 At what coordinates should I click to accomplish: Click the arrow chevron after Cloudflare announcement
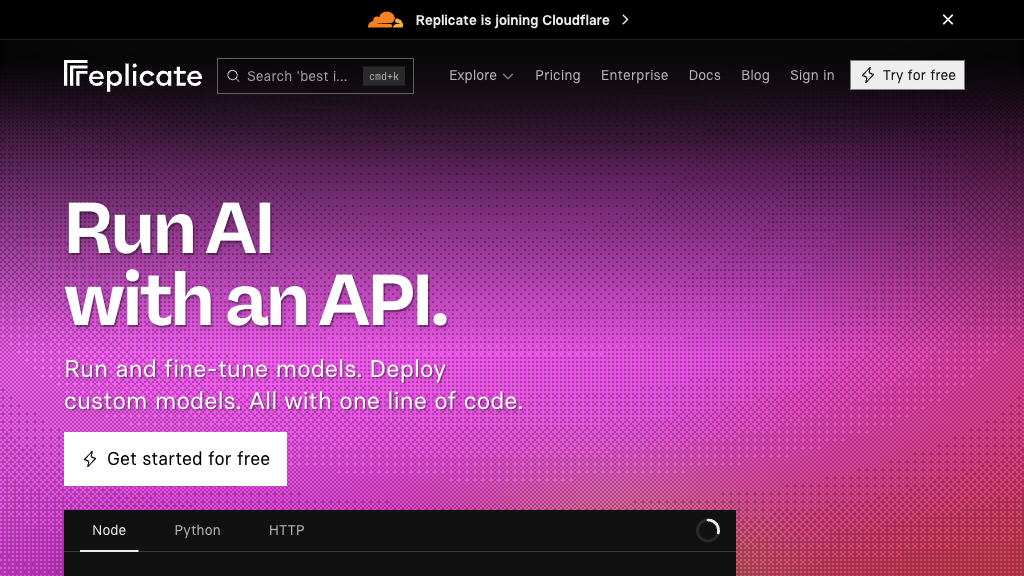tap(625, 20)
